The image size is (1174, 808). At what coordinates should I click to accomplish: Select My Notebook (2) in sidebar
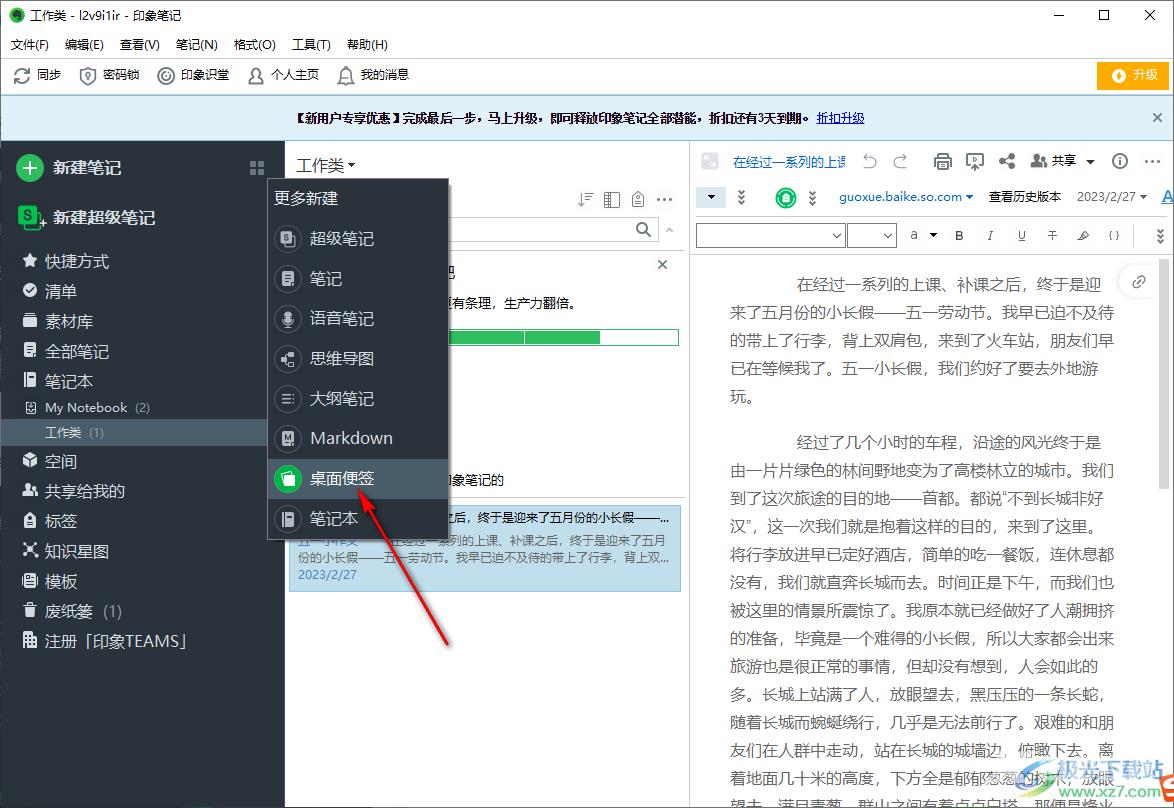coord(87,407)
